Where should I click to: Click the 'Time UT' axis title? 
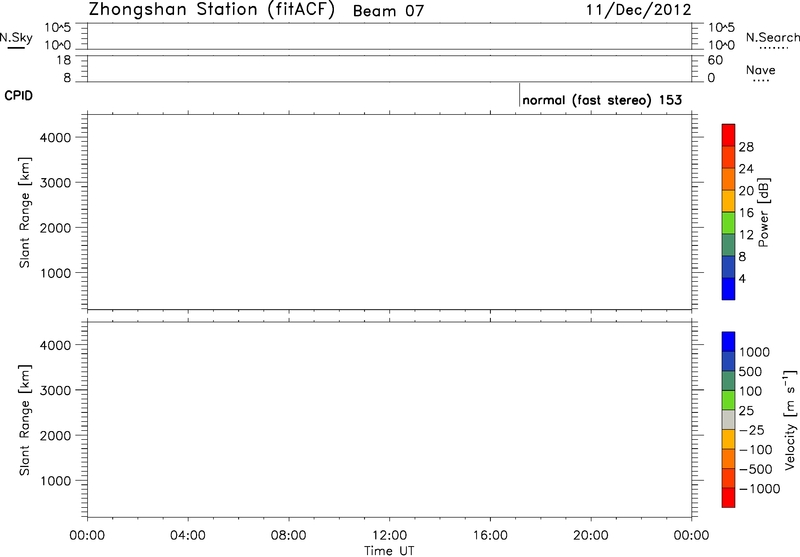point(389,550)
